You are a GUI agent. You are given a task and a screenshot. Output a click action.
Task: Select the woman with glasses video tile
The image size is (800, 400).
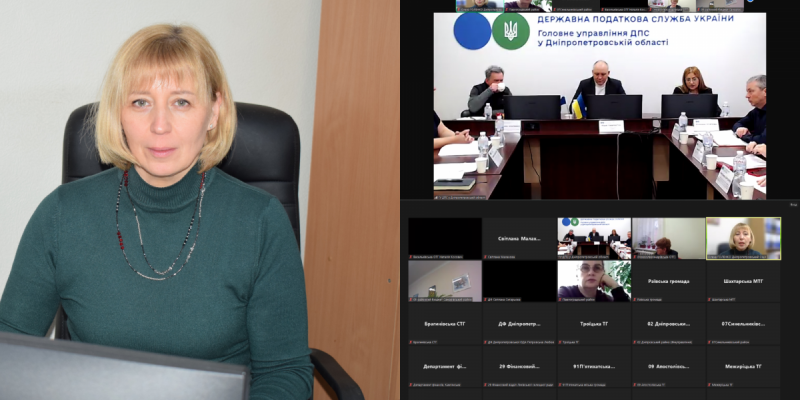pyautogui.click(x=593, y=280)
